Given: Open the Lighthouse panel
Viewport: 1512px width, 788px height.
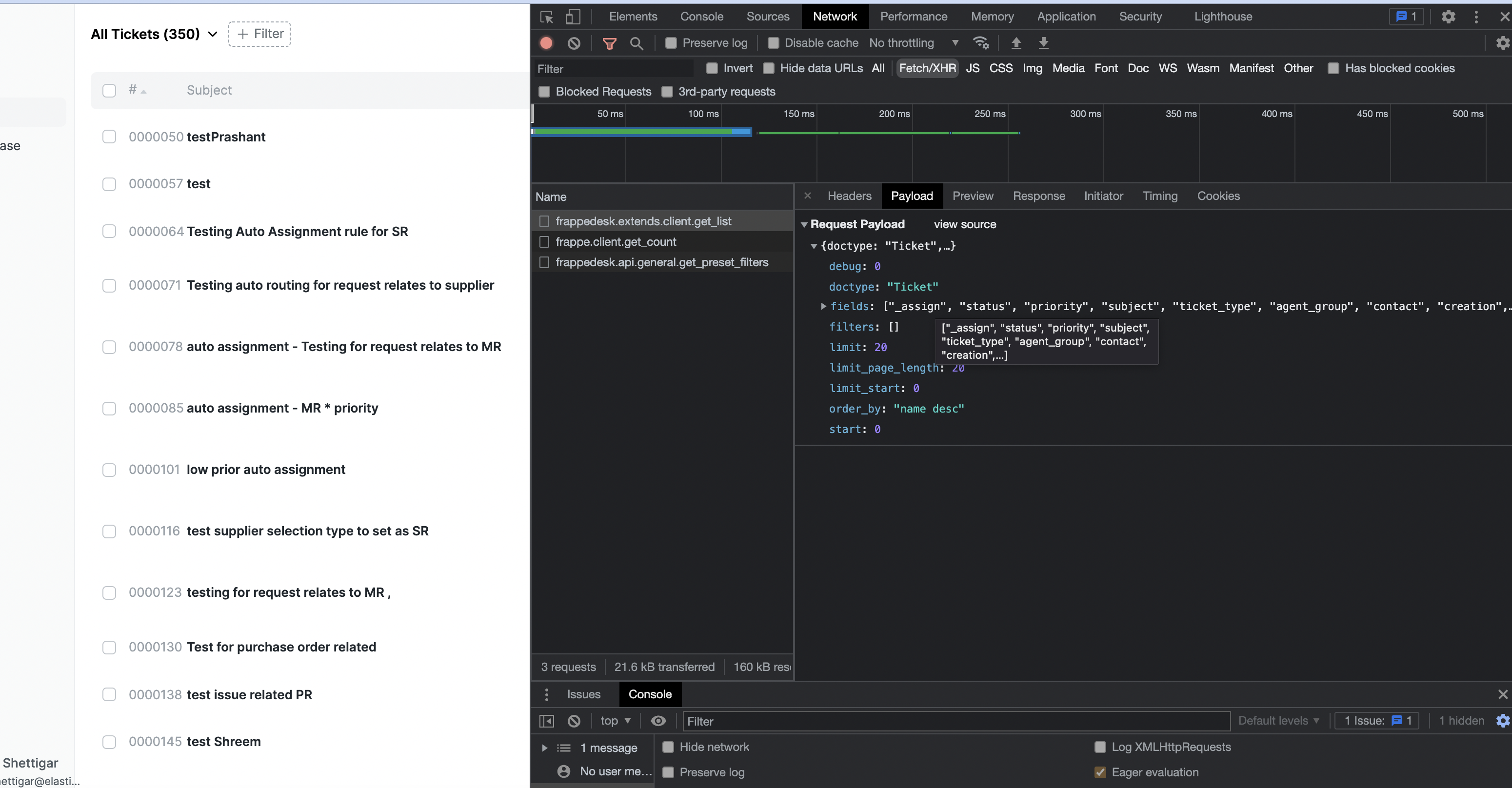Looking at the screenshot, I should pos(1223,17).
